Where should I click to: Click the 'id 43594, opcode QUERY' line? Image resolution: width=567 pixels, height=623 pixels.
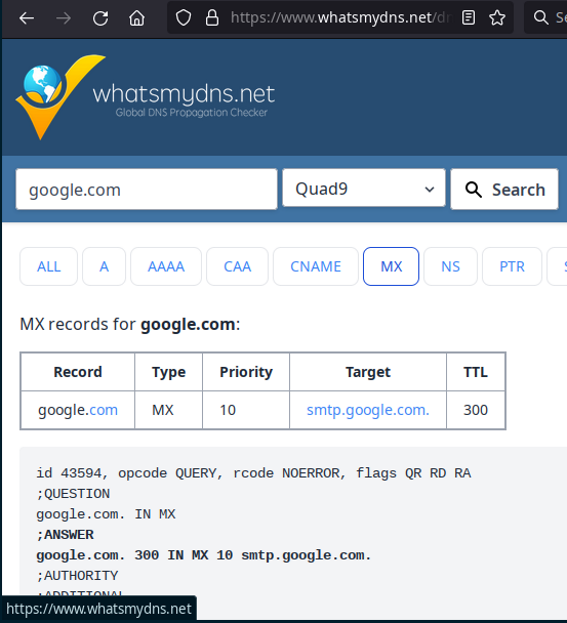coord(254,473)
